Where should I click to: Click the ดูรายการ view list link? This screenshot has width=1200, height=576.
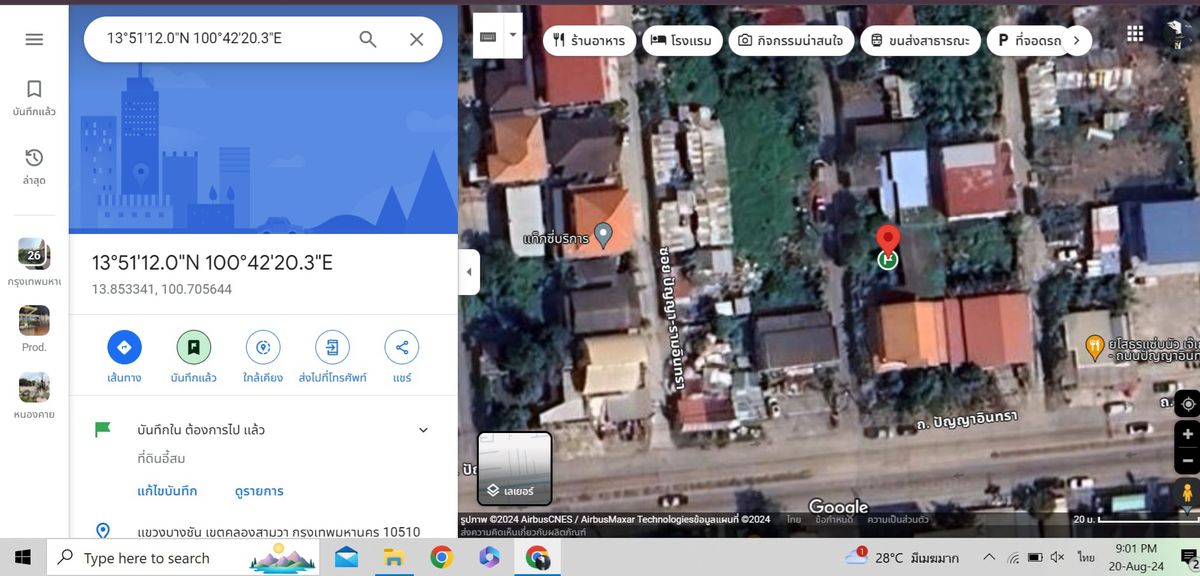(259, 491)
